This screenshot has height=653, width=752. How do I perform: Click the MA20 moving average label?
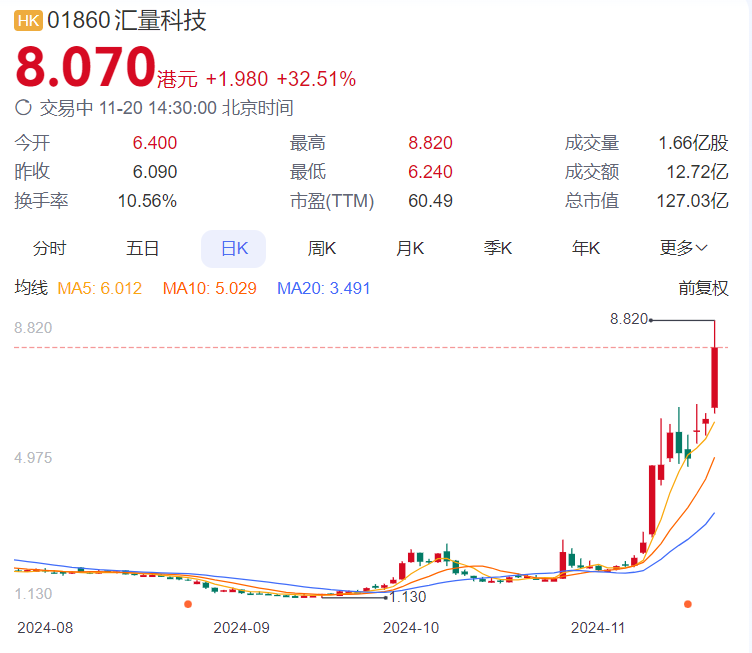[x=323, y=288]
